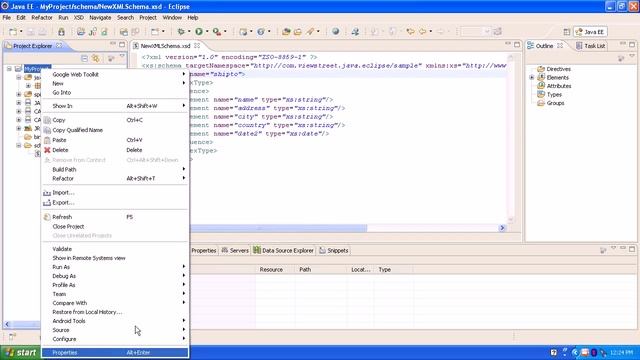Click Delete in the context menu
This screenshot has width=640, height=360.
click(x=115, y=150)
